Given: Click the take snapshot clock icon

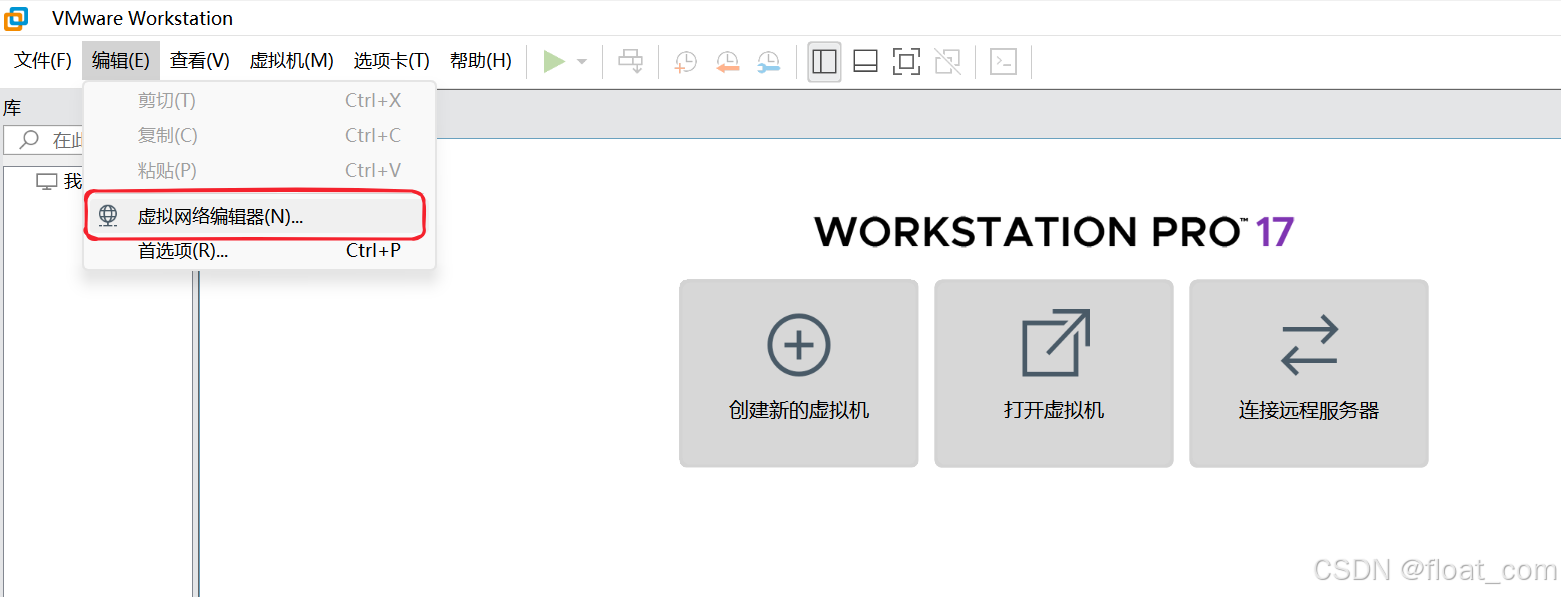Looking at the screenshot, I should (686, 62).
